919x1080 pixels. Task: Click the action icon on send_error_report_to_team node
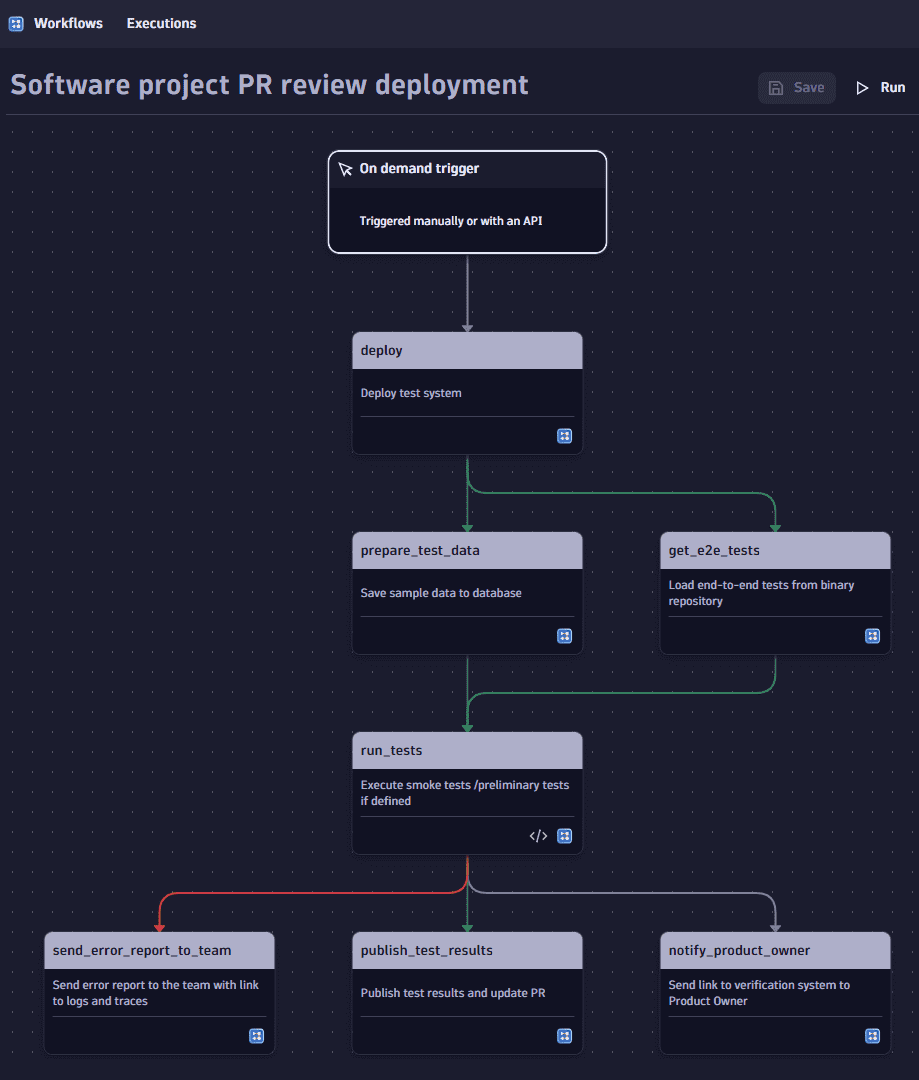coord(256,1036)
